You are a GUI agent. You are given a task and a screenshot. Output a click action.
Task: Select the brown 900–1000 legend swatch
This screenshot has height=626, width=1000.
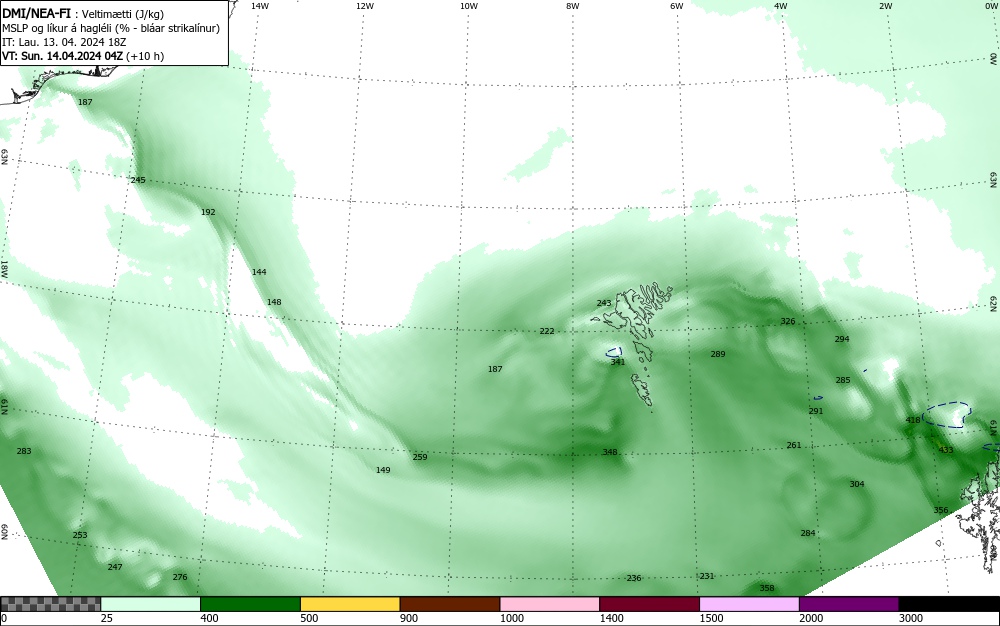click(x=450, y=604)
